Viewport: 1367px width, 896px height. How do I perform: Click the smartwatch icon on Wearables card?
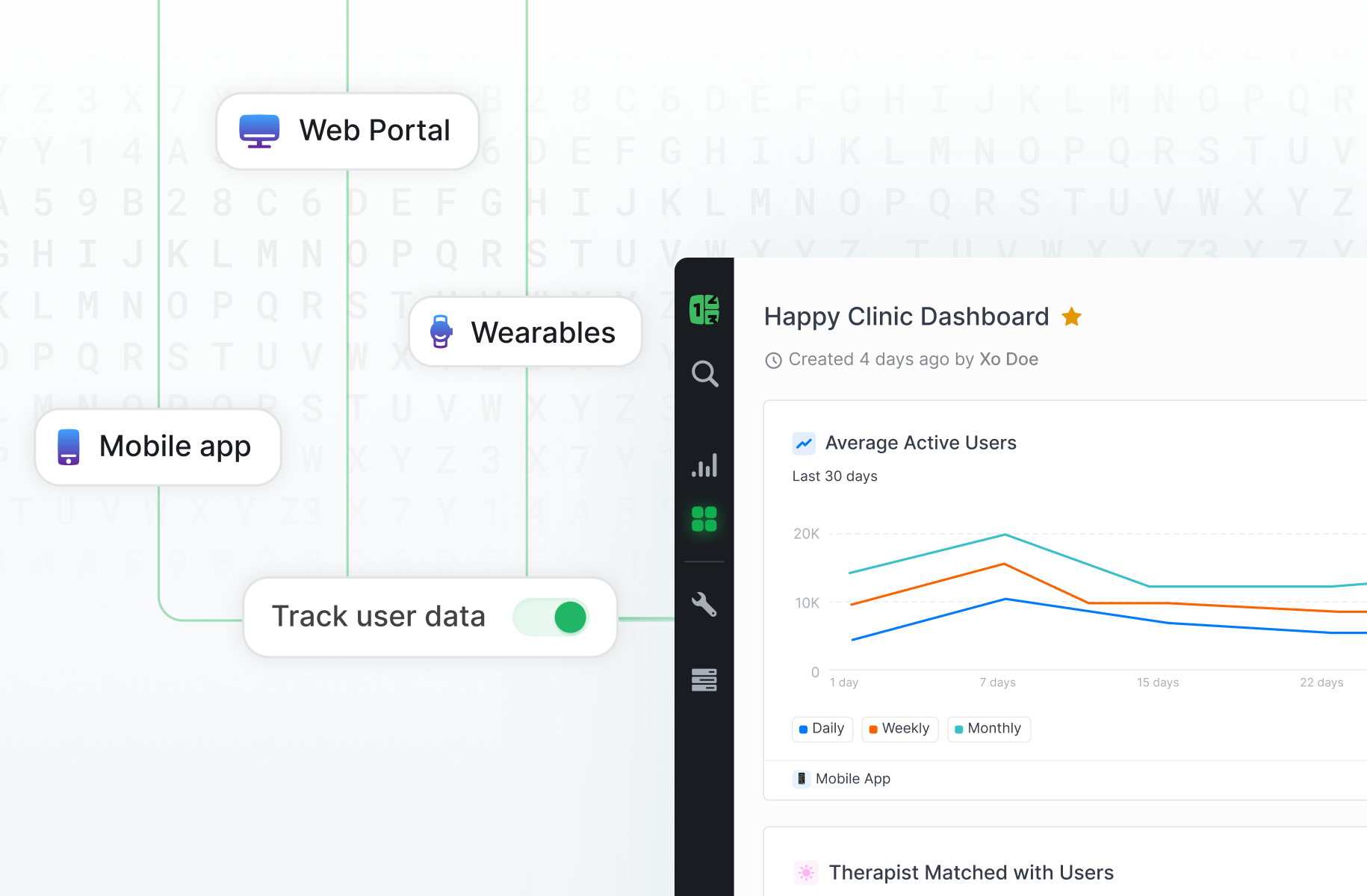tap(441, 332)
